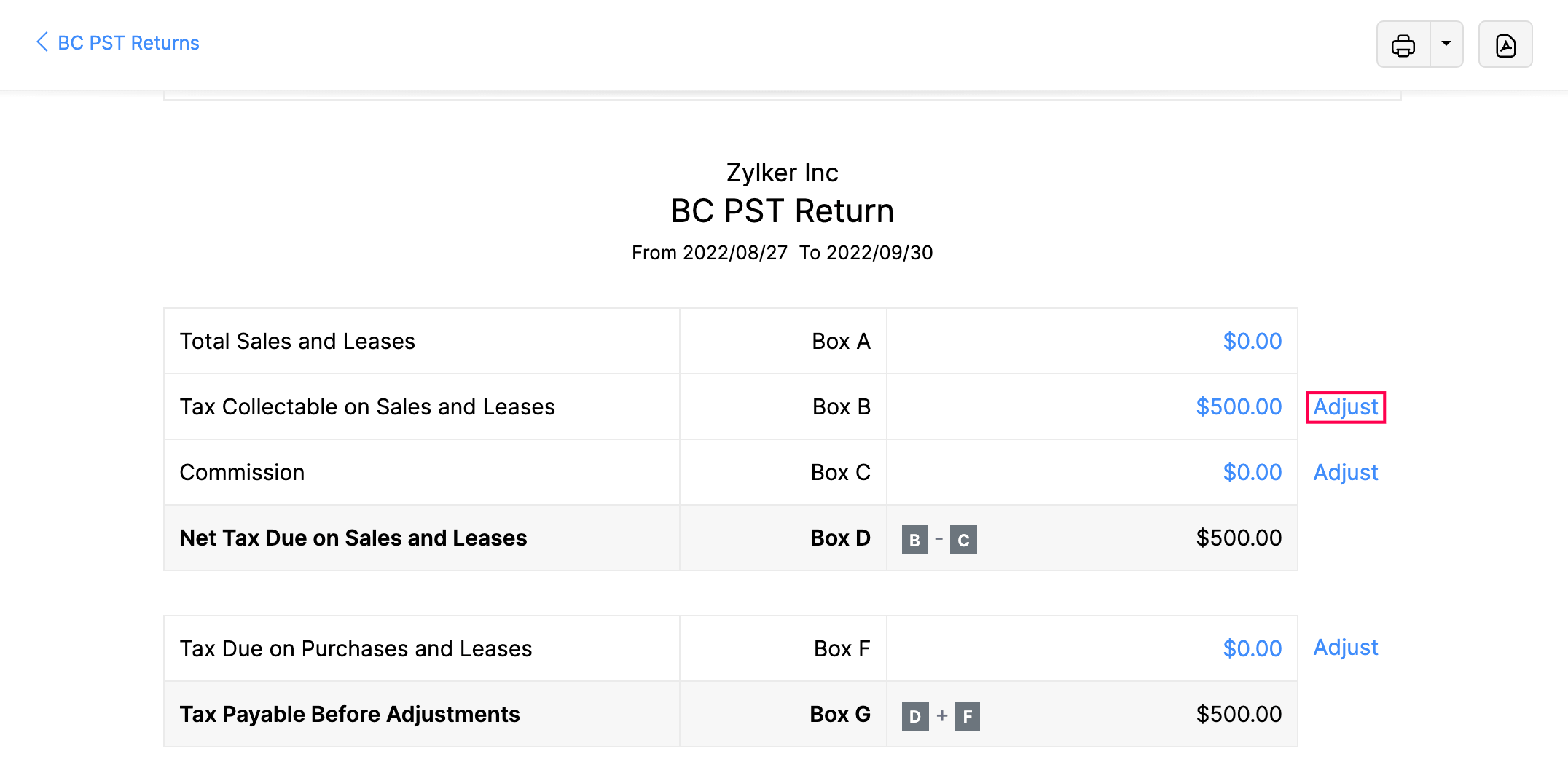Click the B badge in Box D formula
Image resolution: width=1568 pixels, height=778 pixels.
pyautogui.click(x=914, y=540)
